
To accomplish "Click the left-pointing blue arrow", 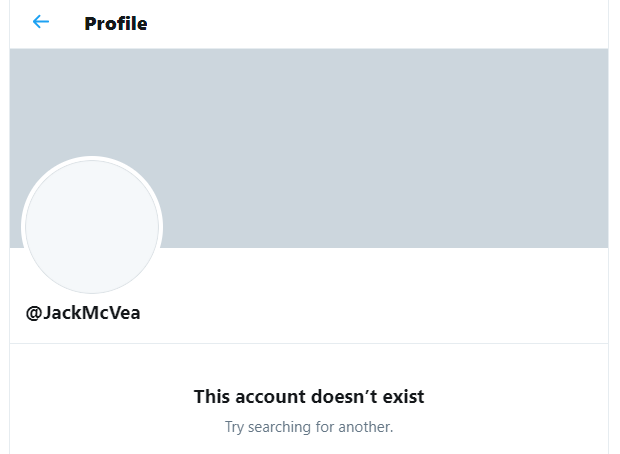I will point(41,22).
